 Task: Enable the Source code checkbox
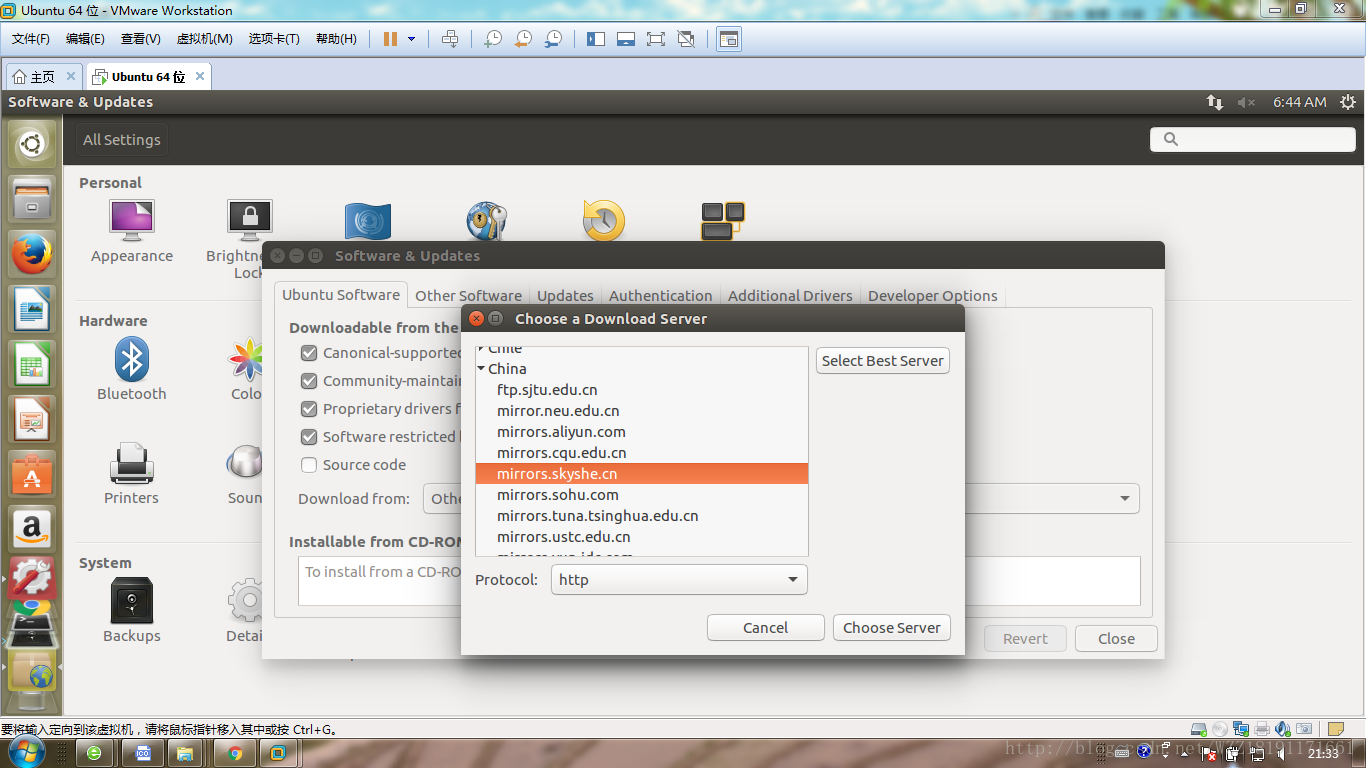coord(309,465)
